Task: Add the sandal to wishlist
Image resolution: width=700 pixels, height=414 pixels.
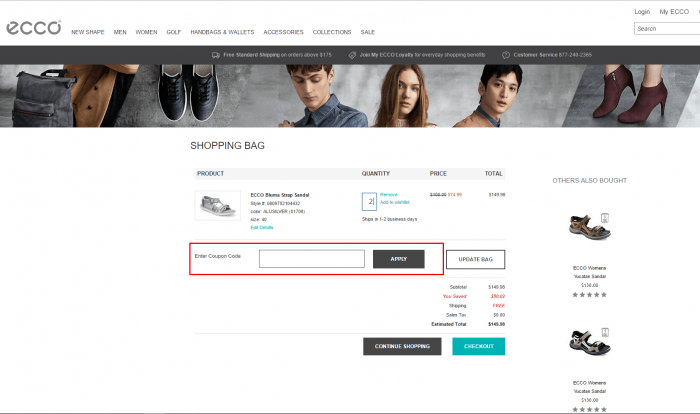Action: [395, 202]
